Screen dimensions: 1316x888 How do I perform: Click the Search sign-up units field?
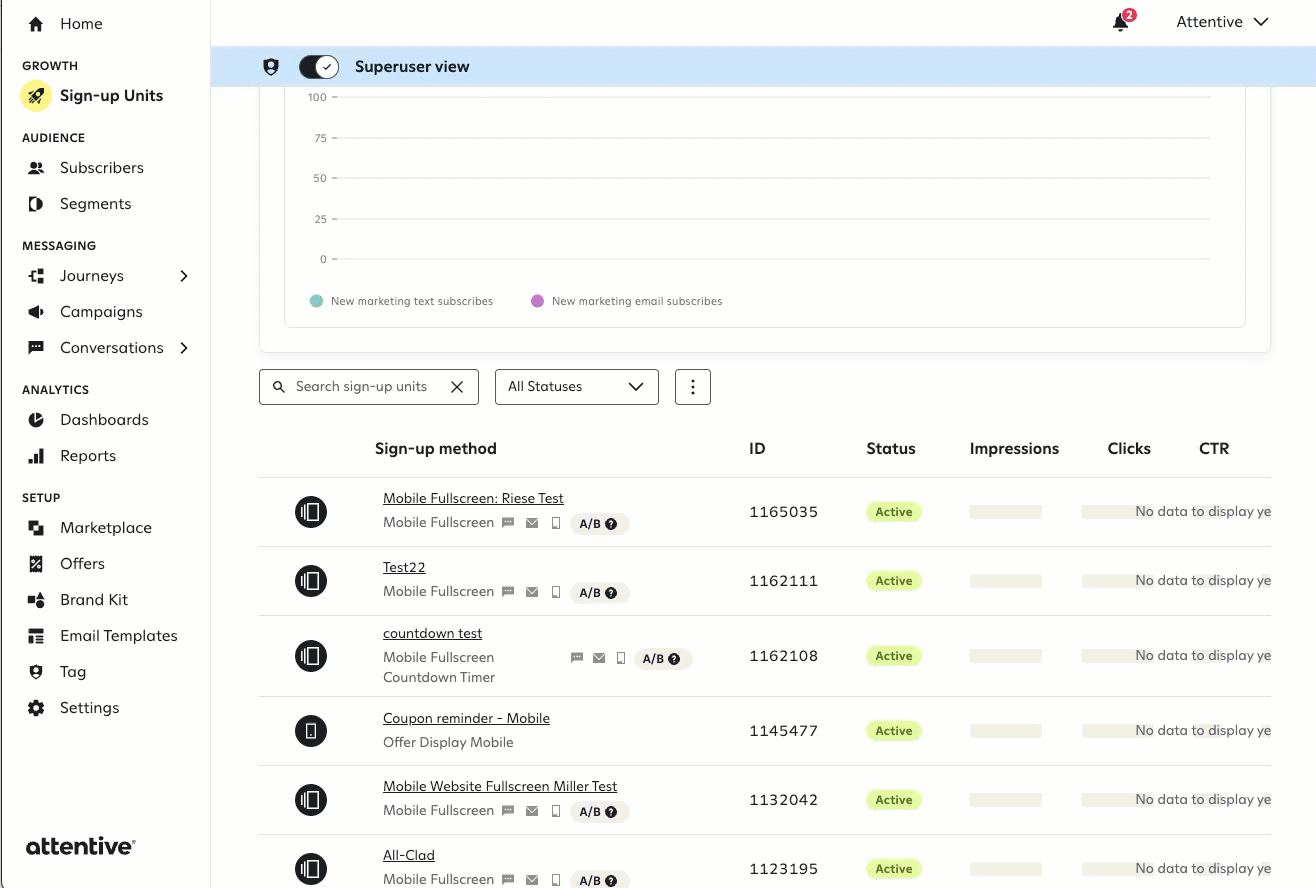click(365, 387)
